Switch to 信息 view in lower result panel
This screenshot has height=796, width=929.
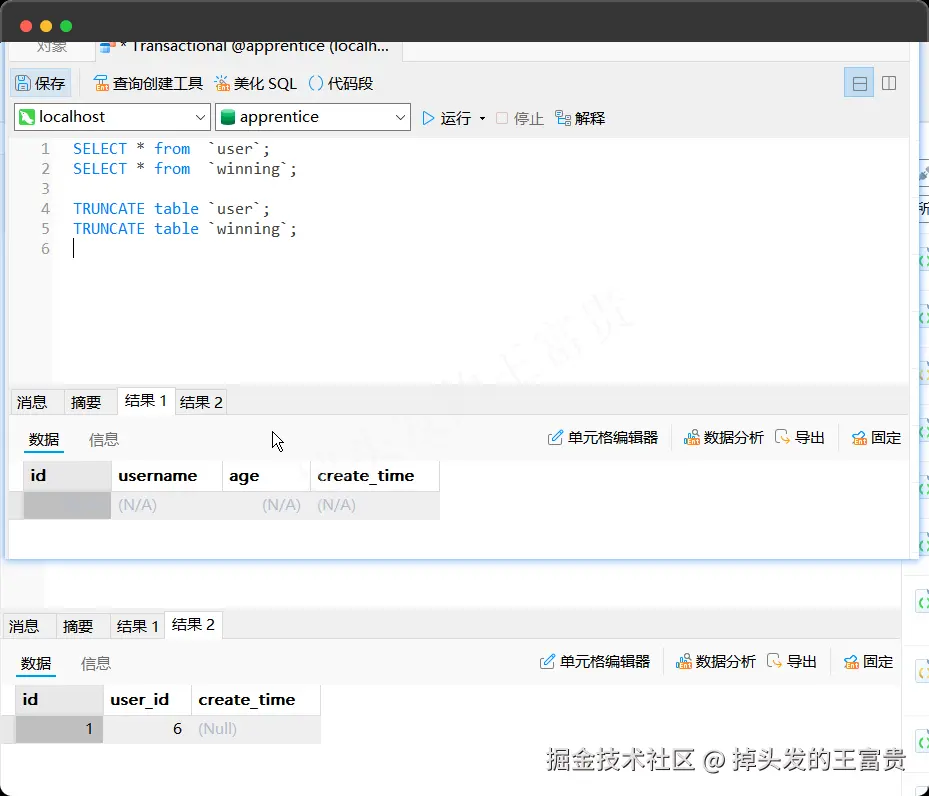tap(96, 663)
